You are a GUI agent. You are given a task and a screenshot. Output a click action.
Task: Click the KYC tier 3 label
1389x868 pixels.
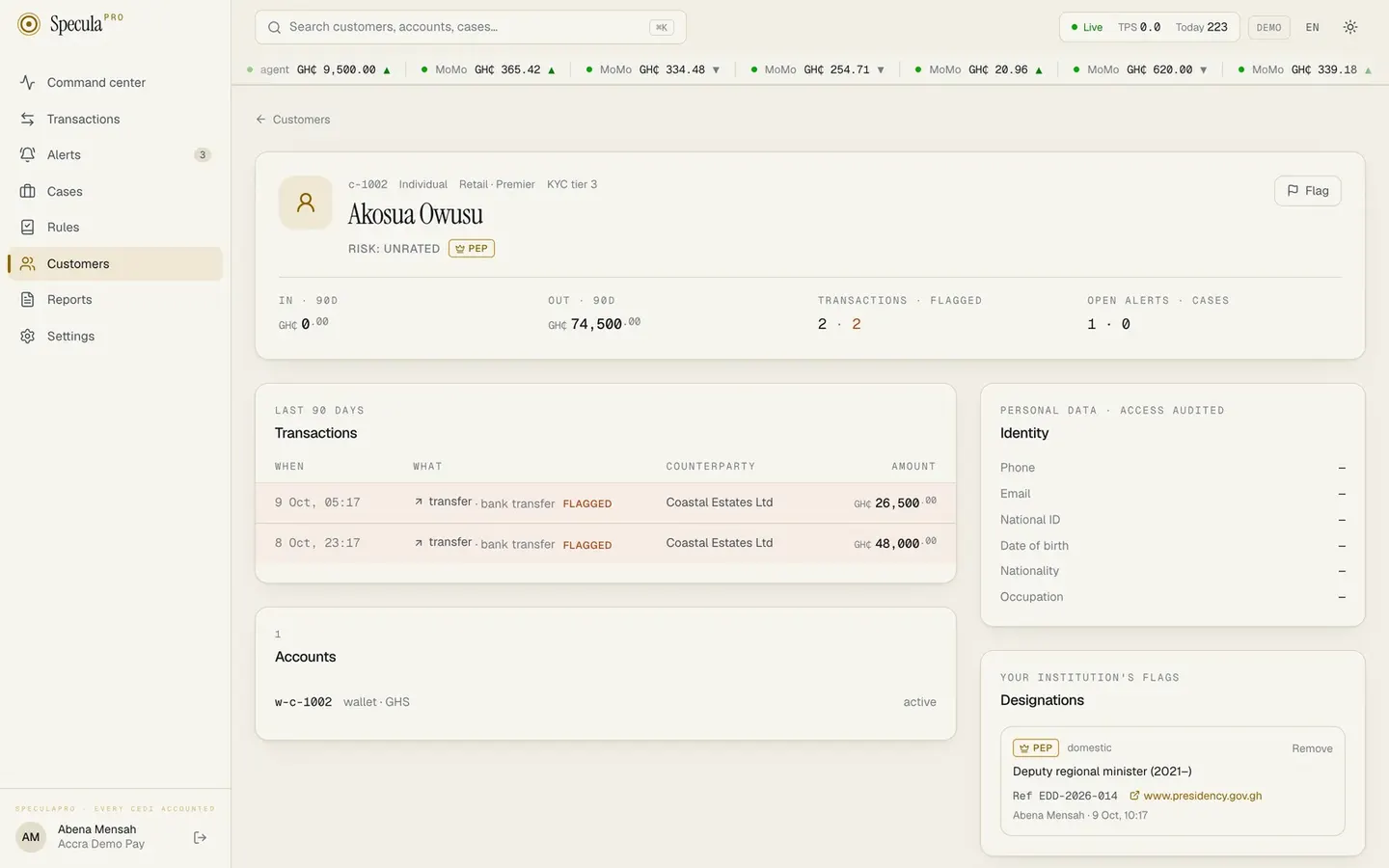(x=572, y=184)
